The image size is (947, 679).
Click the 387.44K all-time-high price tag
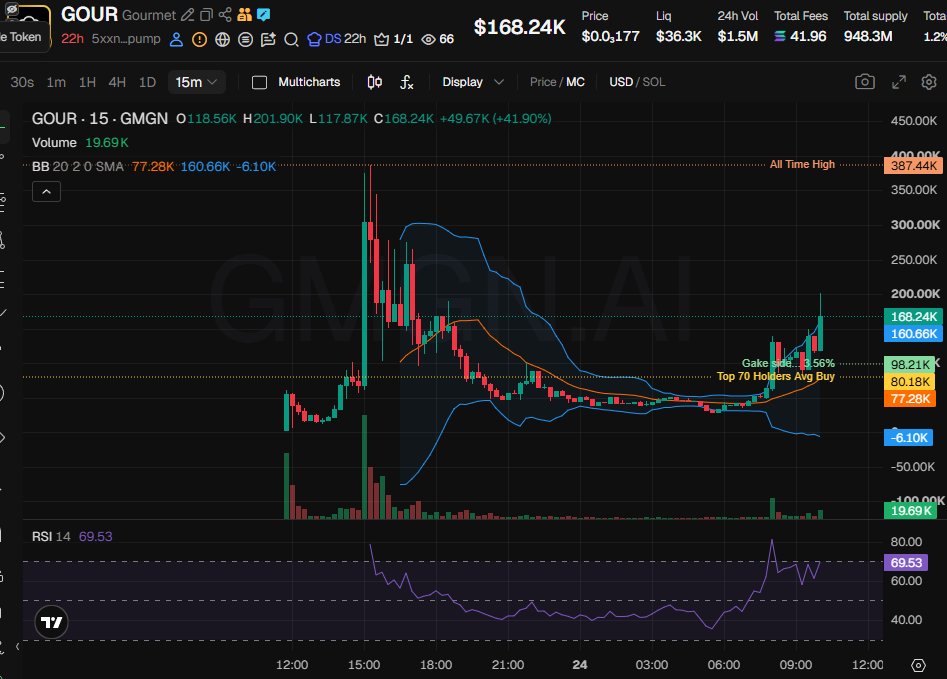pyautogui.click(x=913, y=166)
